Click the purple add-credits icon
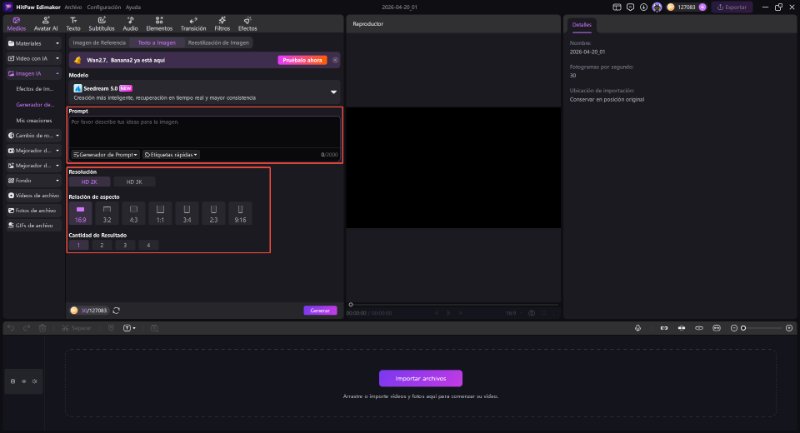The height and width of the screenshot is (433, 800). [x=703, y=7]
